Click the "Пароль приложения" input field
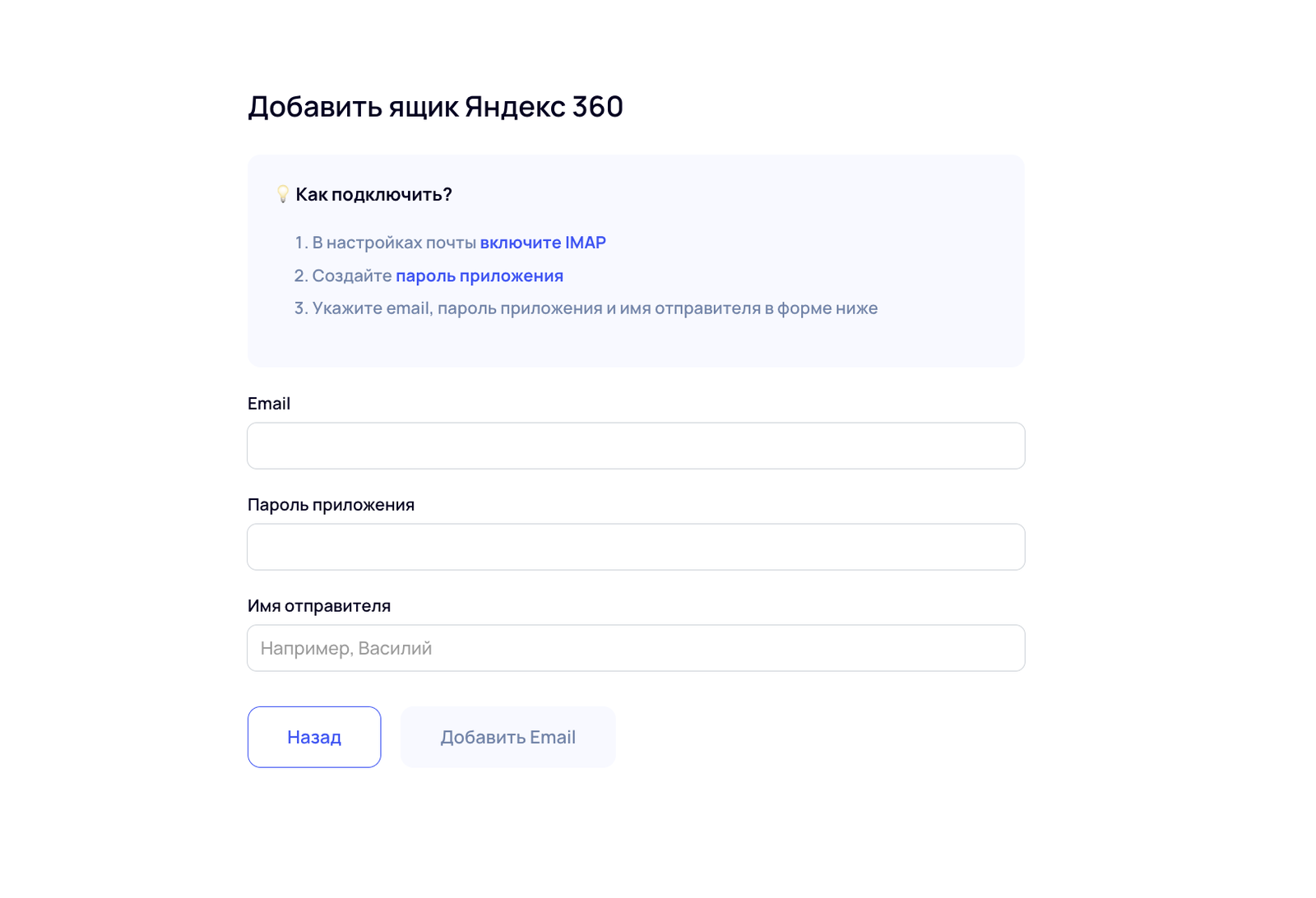Screen dimensions: 1316x898 click(635, 546)
